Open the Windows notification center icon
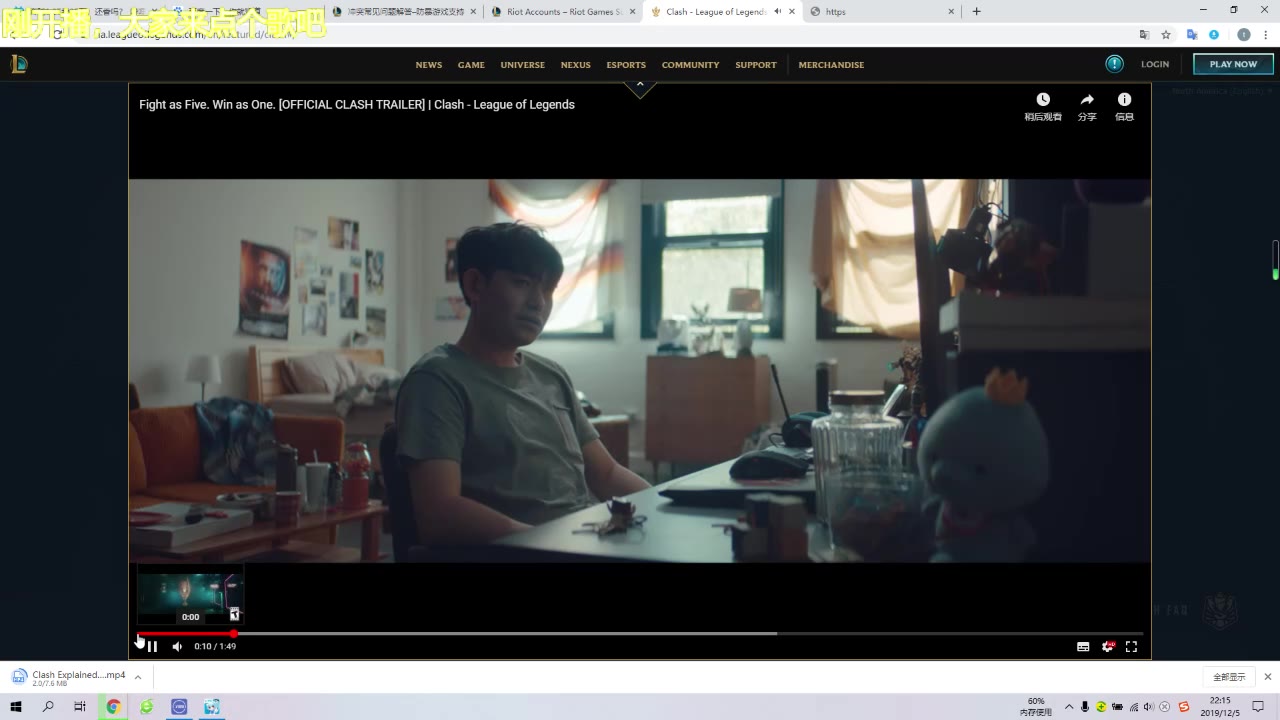The image size is (1280, 720). click(1258, 707)
